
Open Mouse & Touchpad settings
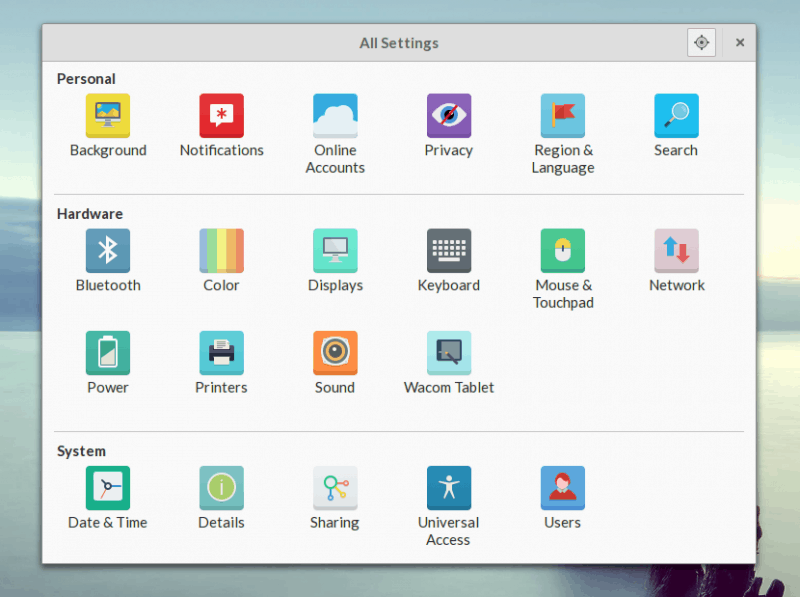[562, 251]
